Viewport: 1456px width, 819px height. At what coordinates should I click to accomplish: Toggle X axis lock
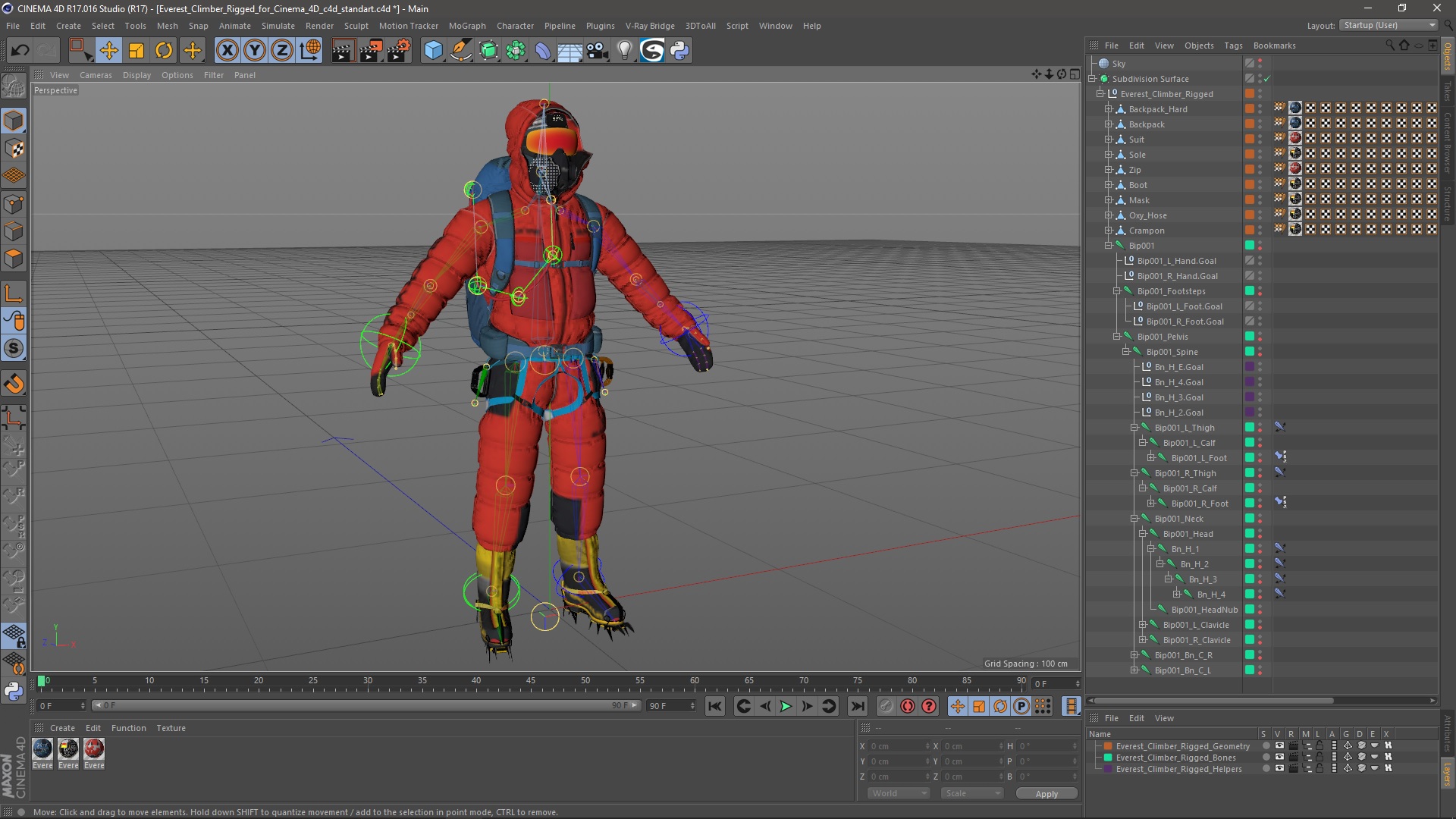coord(227,51)
